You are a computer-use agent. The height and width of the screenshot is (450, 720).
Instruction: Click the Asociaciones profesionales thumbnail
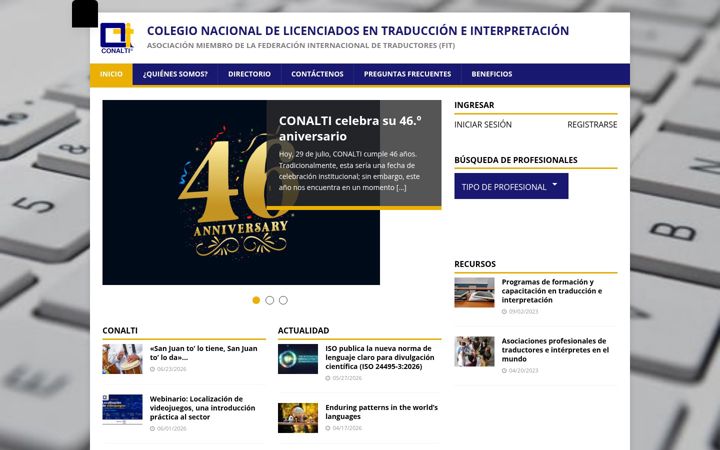click(x=474, y=351)
